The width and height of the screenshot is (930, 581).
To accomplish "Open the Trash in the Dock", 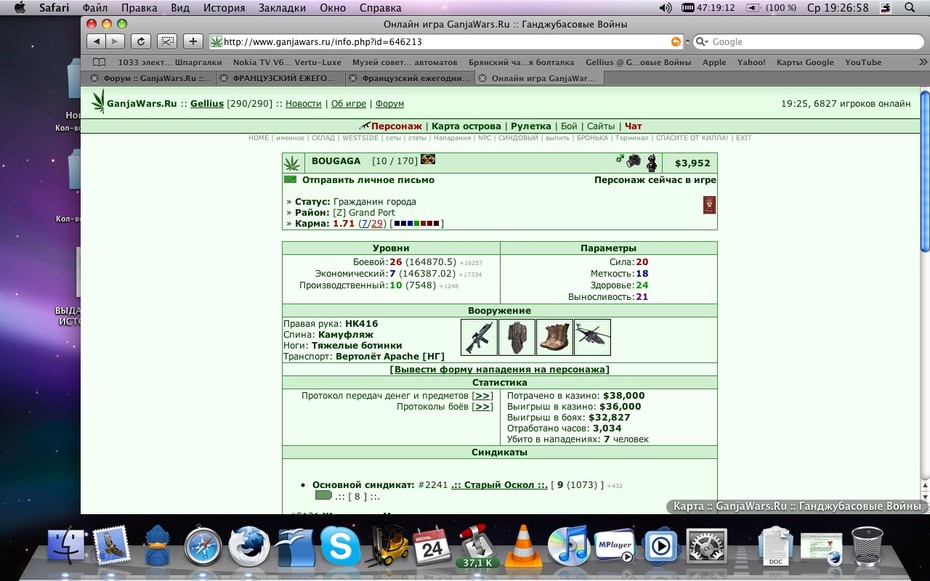I will click(x=867, y=546).
